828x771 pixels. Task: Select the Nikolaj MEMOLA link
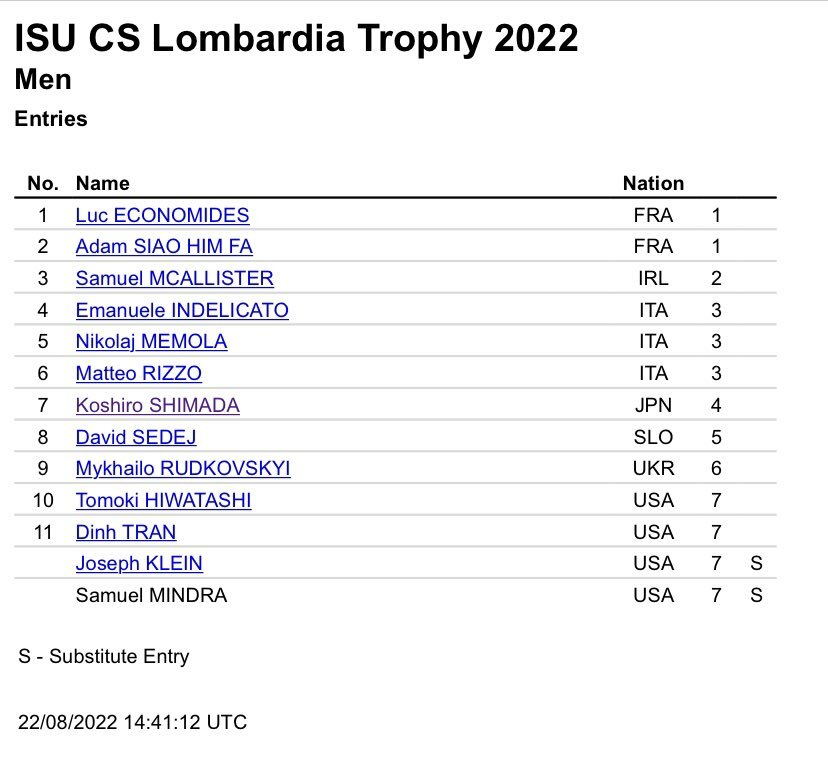[x=151, y=342]
